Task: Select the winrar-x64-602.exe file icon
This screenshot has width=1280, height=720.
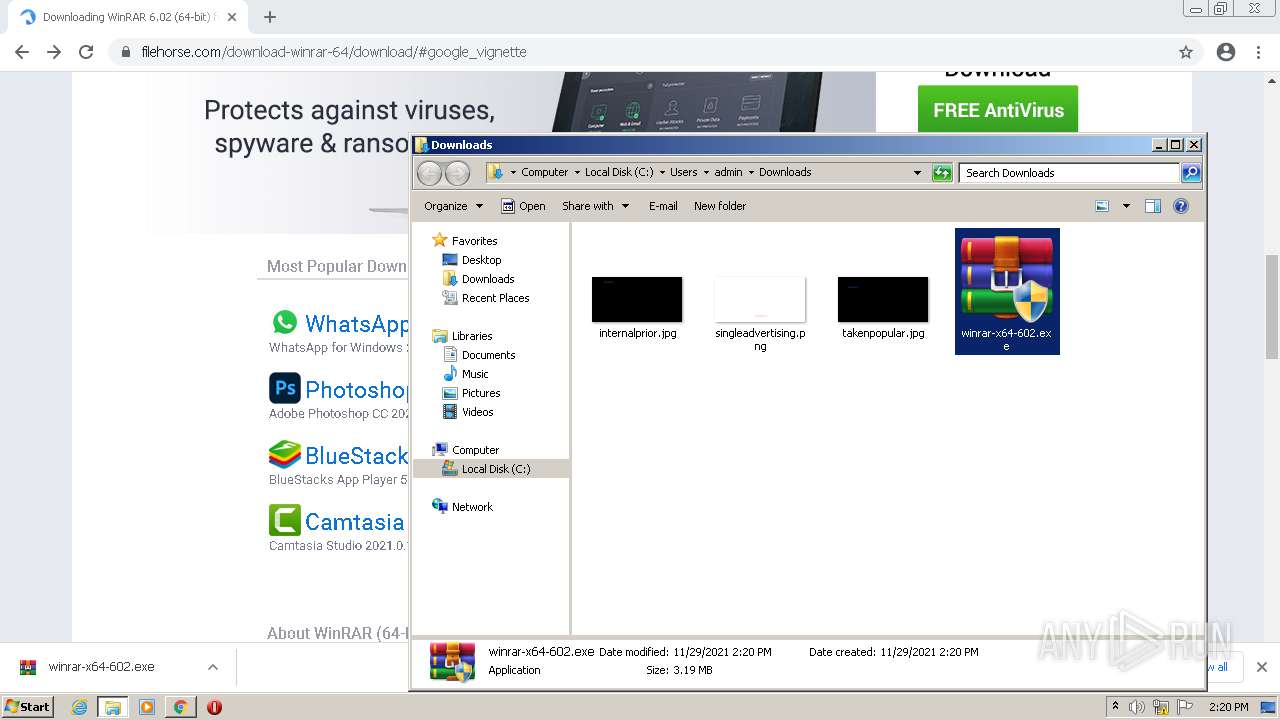Action: [x=1007, y=291]
